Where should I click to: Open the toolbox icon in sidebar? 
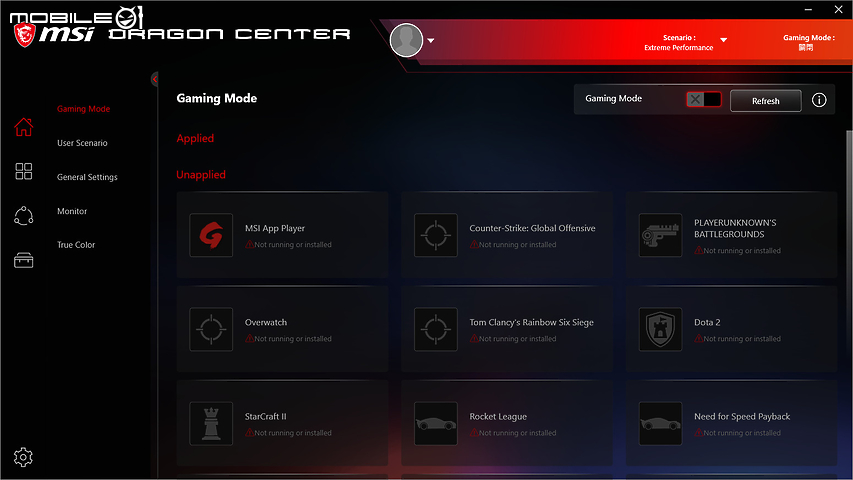23,261
